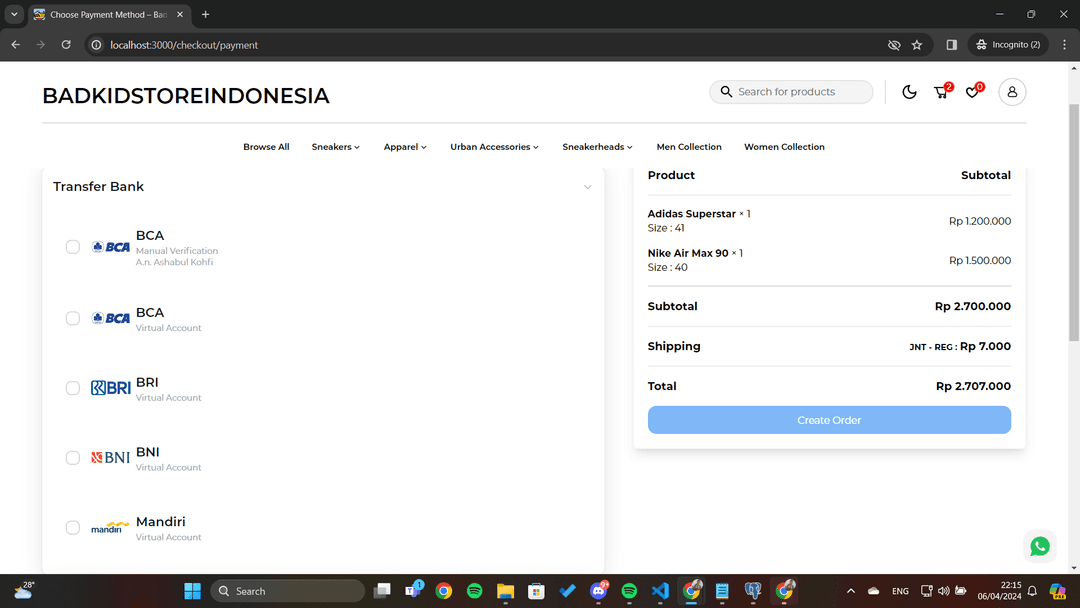Show hidden icons in the system tray

tap(851, 591)
